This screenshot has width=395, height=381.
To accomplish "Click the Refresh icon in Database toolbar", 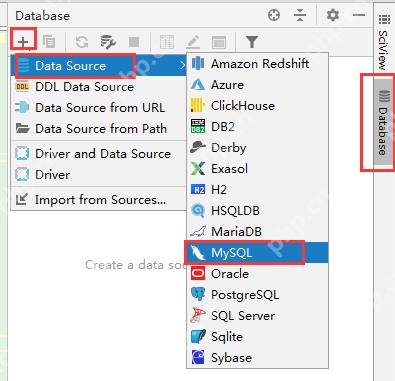I will tap(82, 42).
